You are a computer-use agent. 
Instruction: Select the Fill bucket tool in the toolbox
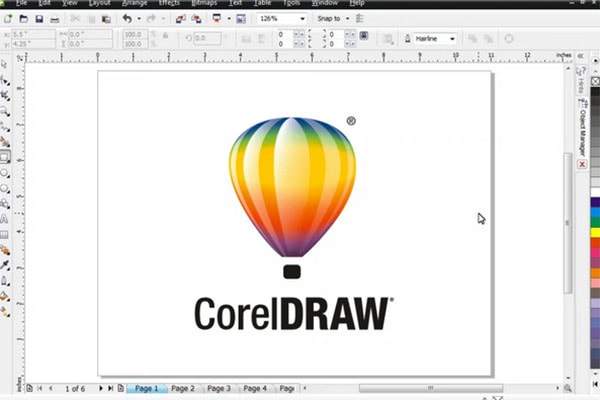5,296
